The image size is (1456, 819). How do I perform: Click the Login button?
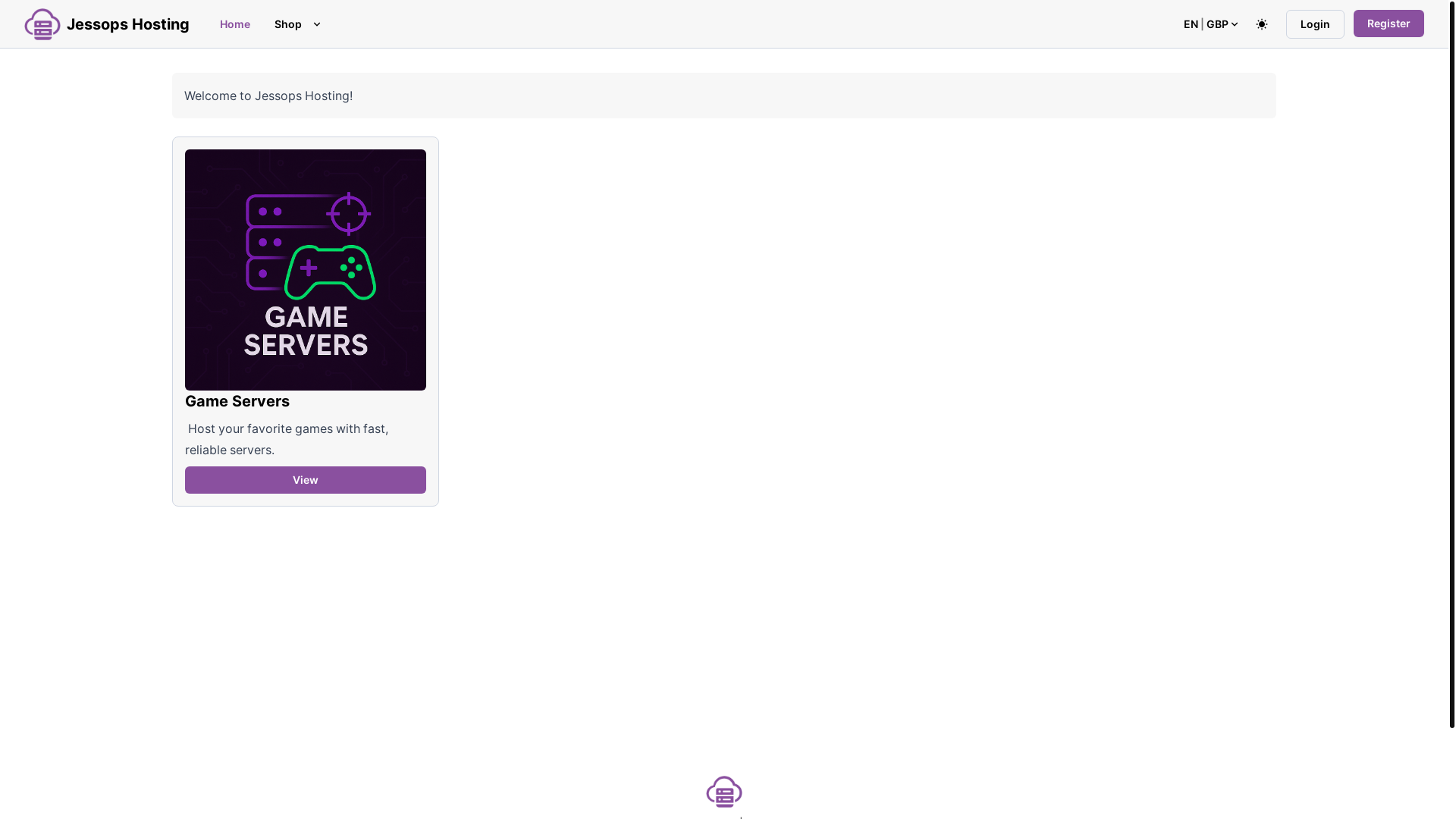1315,24
